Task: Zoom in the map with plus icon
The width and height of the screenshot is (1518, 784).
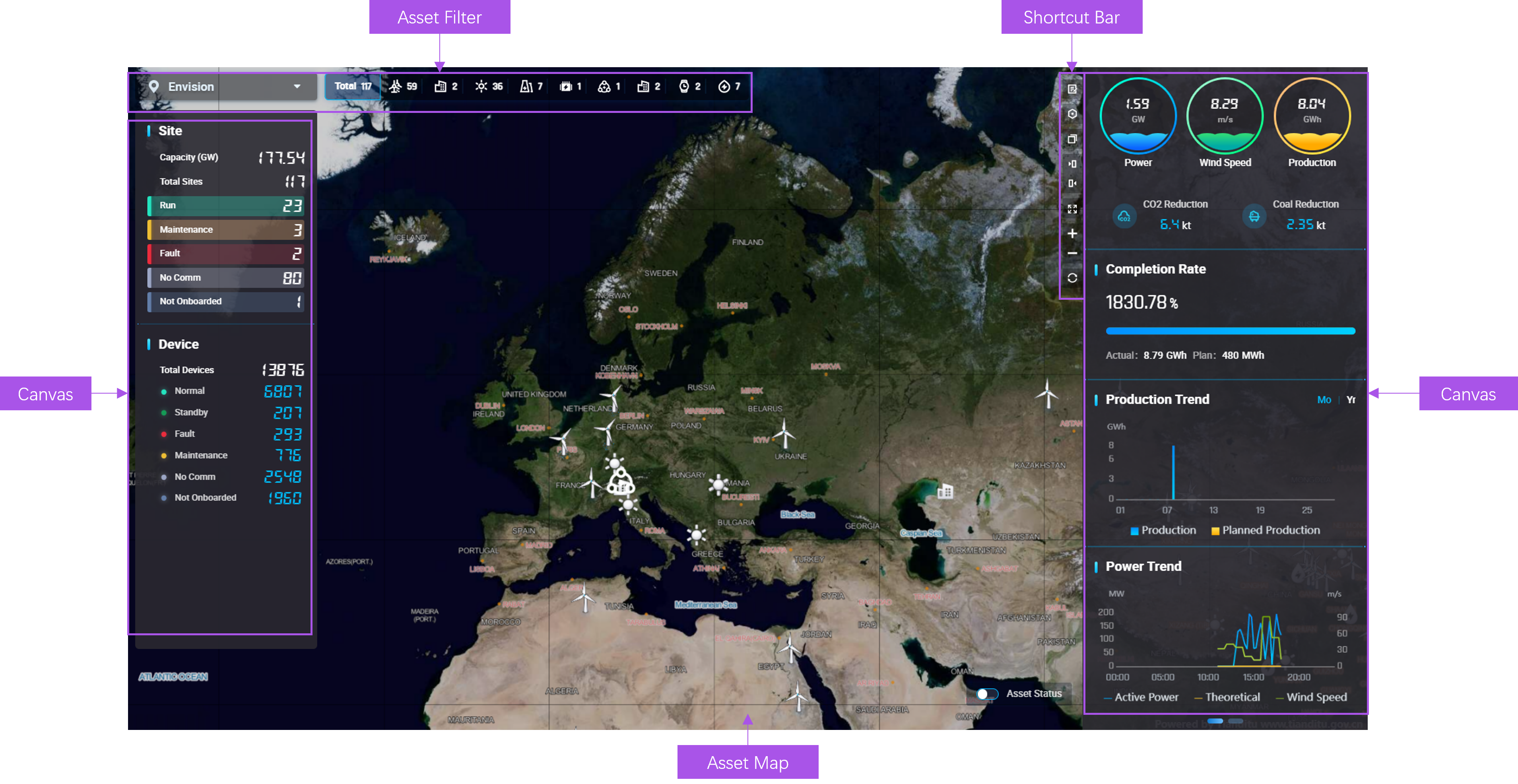Action: (x=1072, y=234)
